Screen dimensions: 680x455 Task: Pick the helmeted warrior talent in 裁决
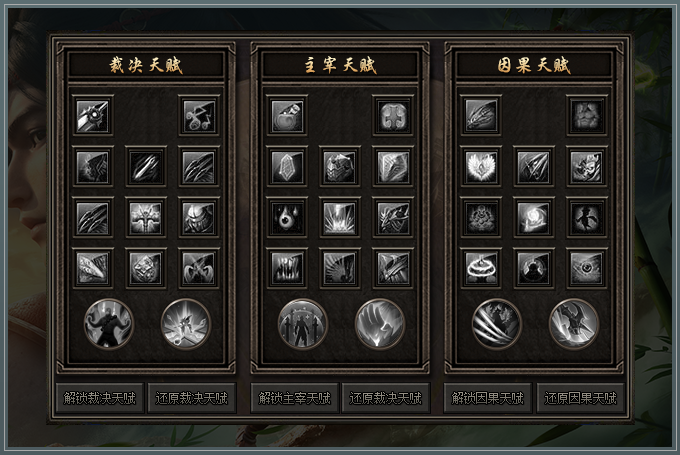pyautogui.click(x=199, y=218)
